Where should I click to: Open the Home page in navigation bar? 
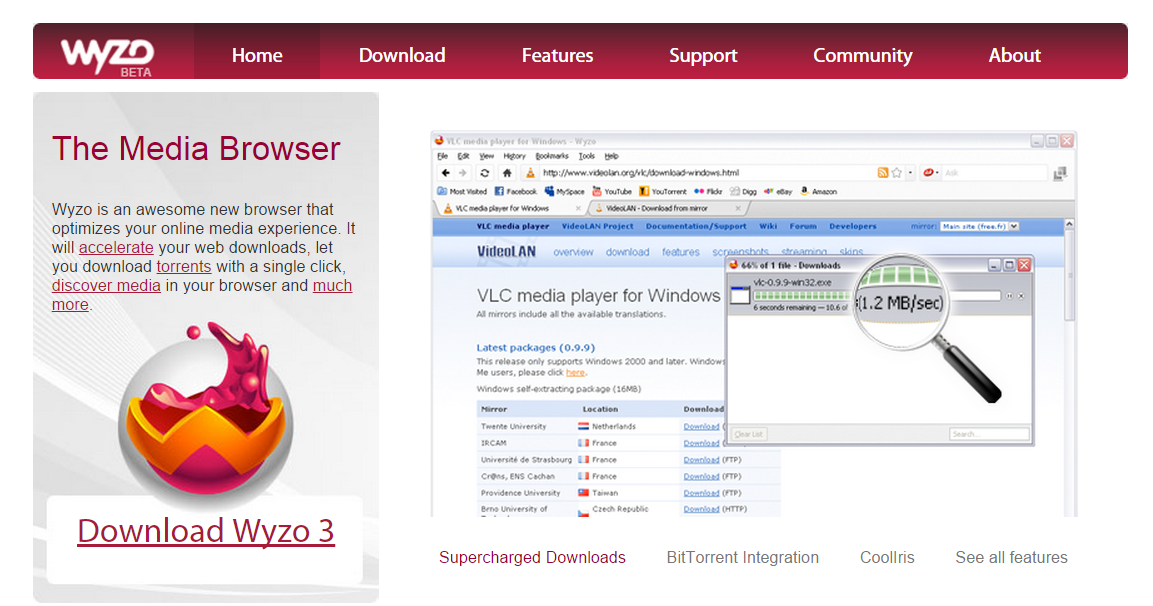click(x=257, y=55)
